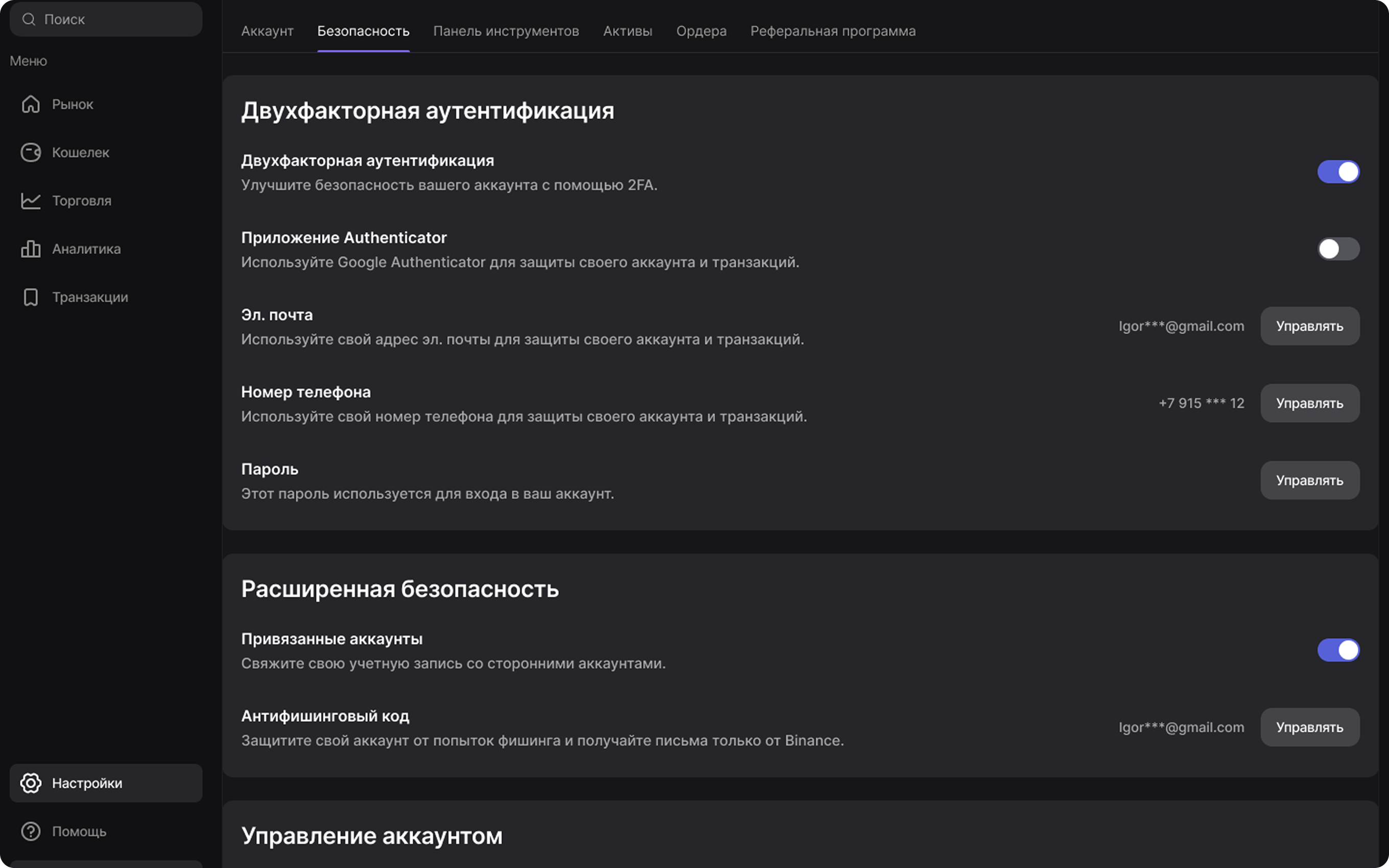This screenshot has height=868, width=1389.
Task: Toggle Двухфакторная аутентификация switch off
Action: [1338, 172]
